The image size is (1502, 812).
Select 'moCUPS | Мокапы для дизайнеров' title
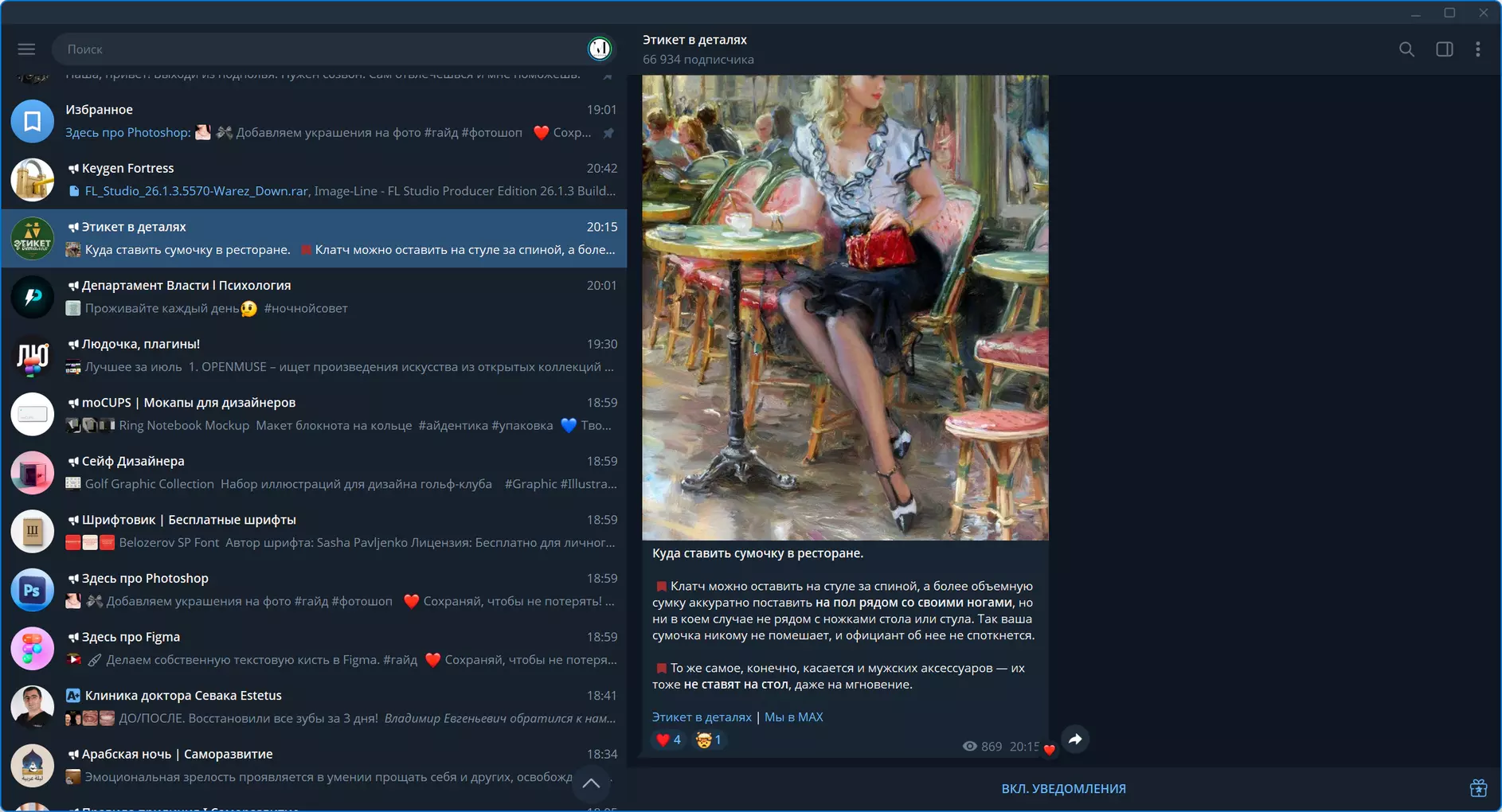[x=189, y=403]
